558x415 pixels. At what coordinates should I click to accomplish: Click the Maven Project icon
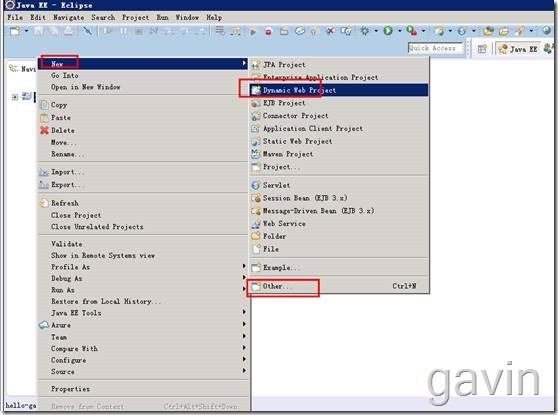tap(256, 154)
